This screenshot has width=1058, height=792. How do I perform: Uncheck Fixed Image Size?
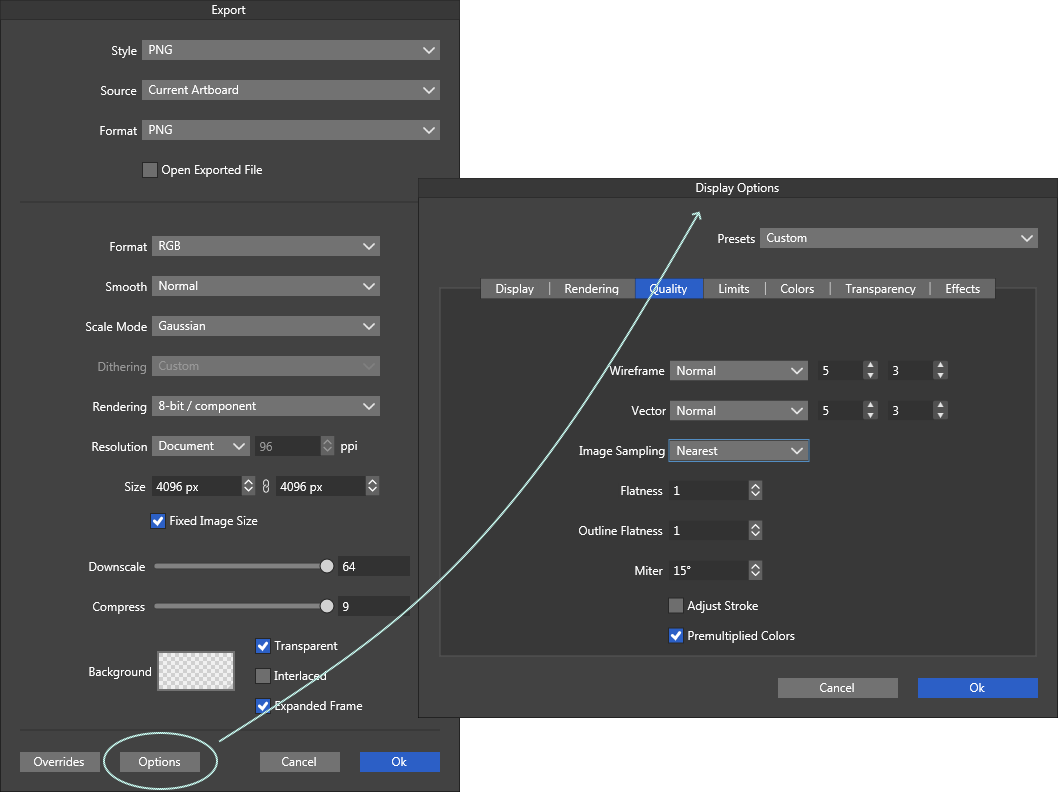(158, 521)
